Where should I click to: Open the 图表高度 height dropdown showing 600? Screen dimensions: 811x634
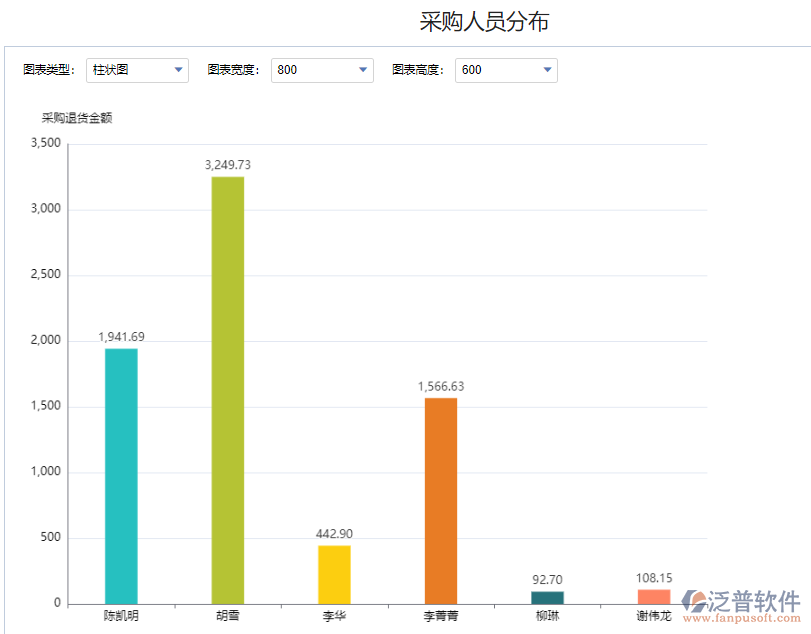point(506,70)
